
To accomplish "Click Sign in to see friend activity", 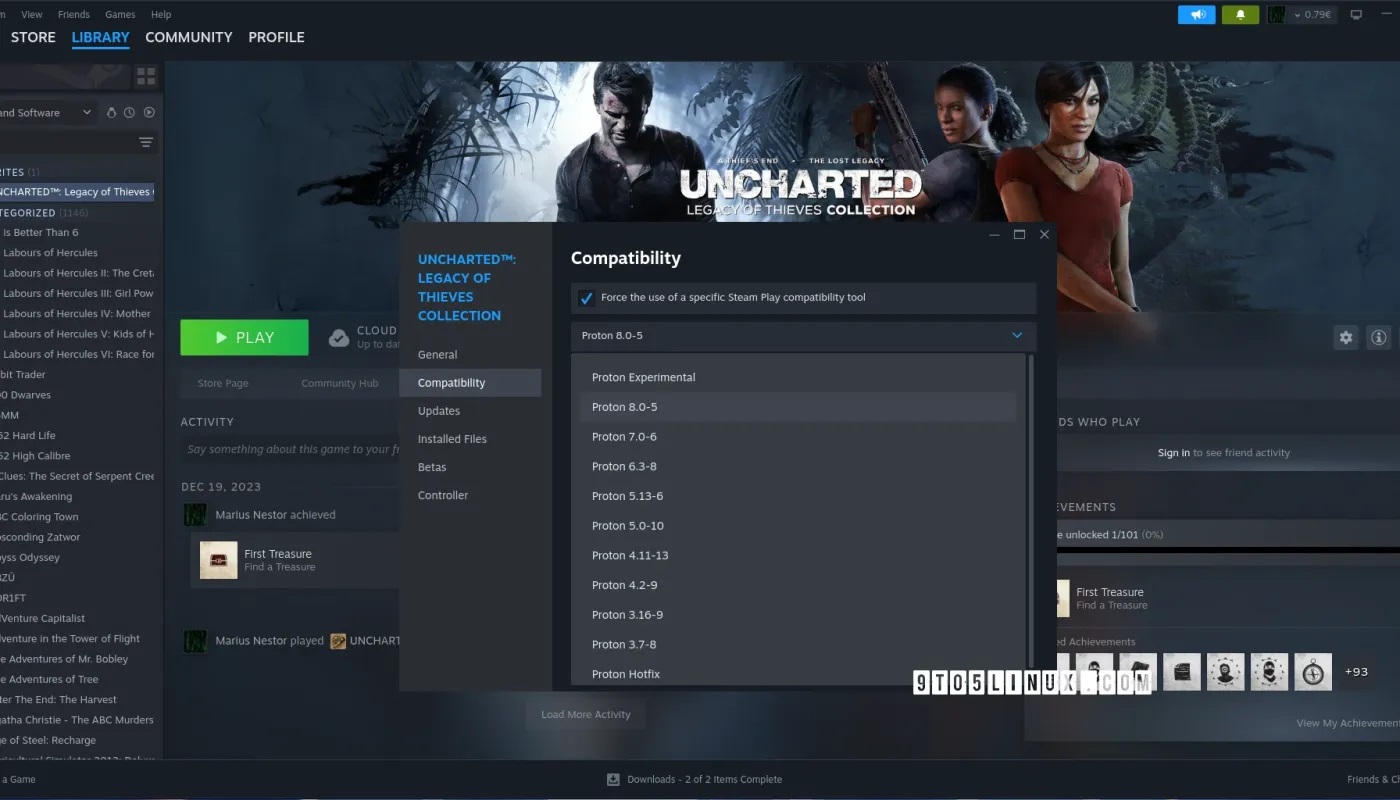I will click(x=1174, y=453).
